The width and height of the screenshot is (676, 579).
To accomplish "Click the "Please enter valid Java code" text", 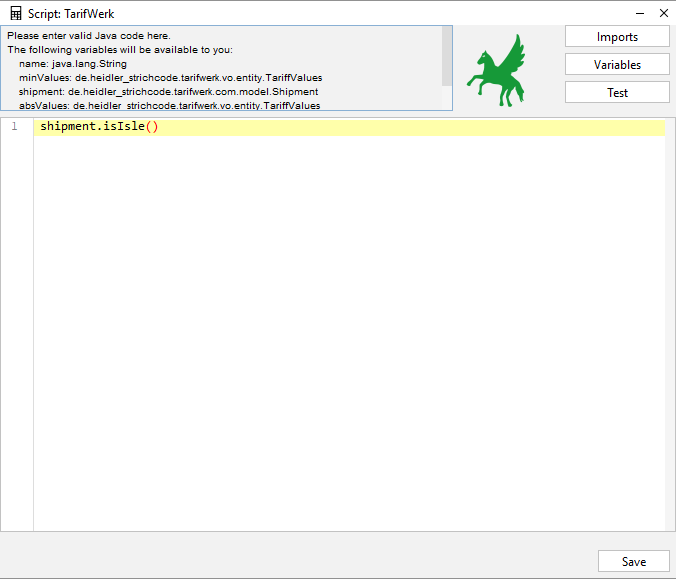I will [89, 36].
